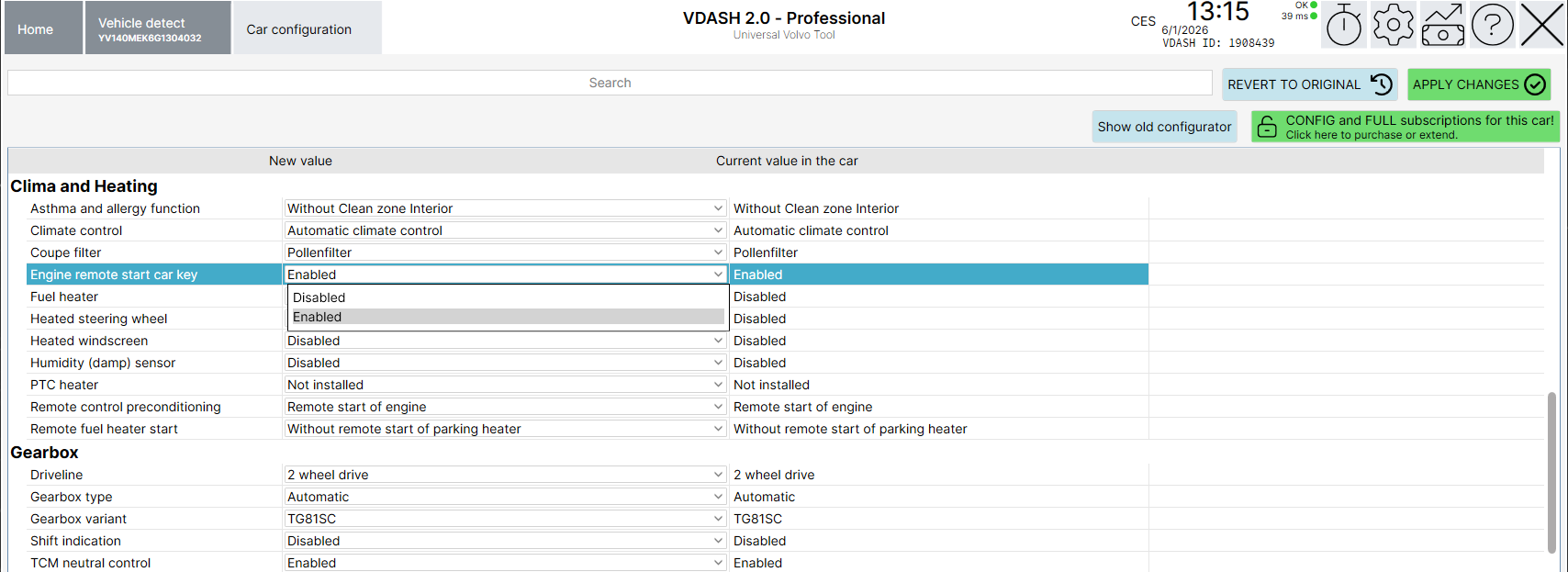
Task: Click current value TG81SC
Action: [x=758, y=519]
